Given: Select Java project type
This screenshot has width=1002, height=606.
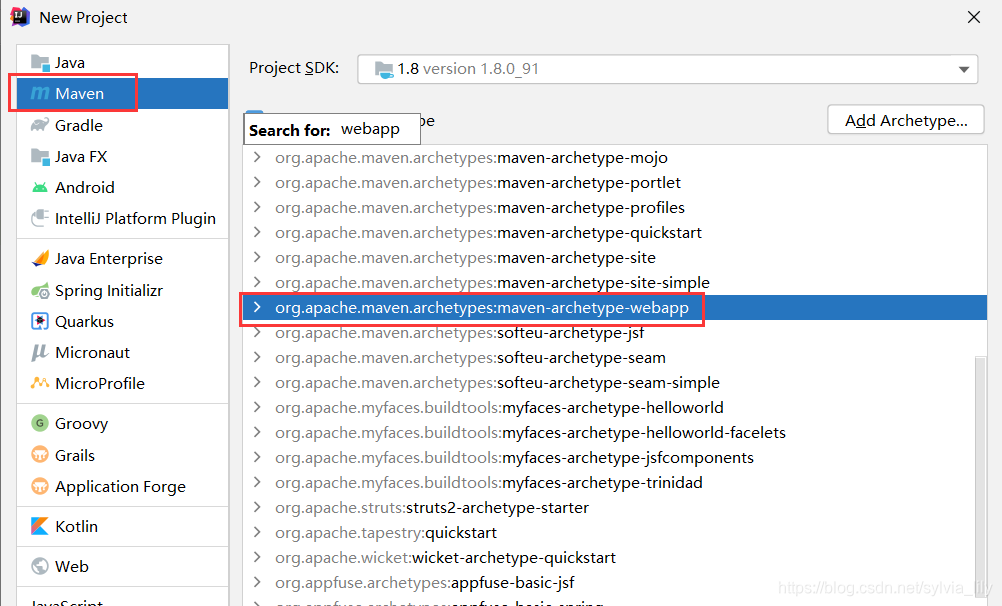Looking at the screenshot, I should 122,63.
